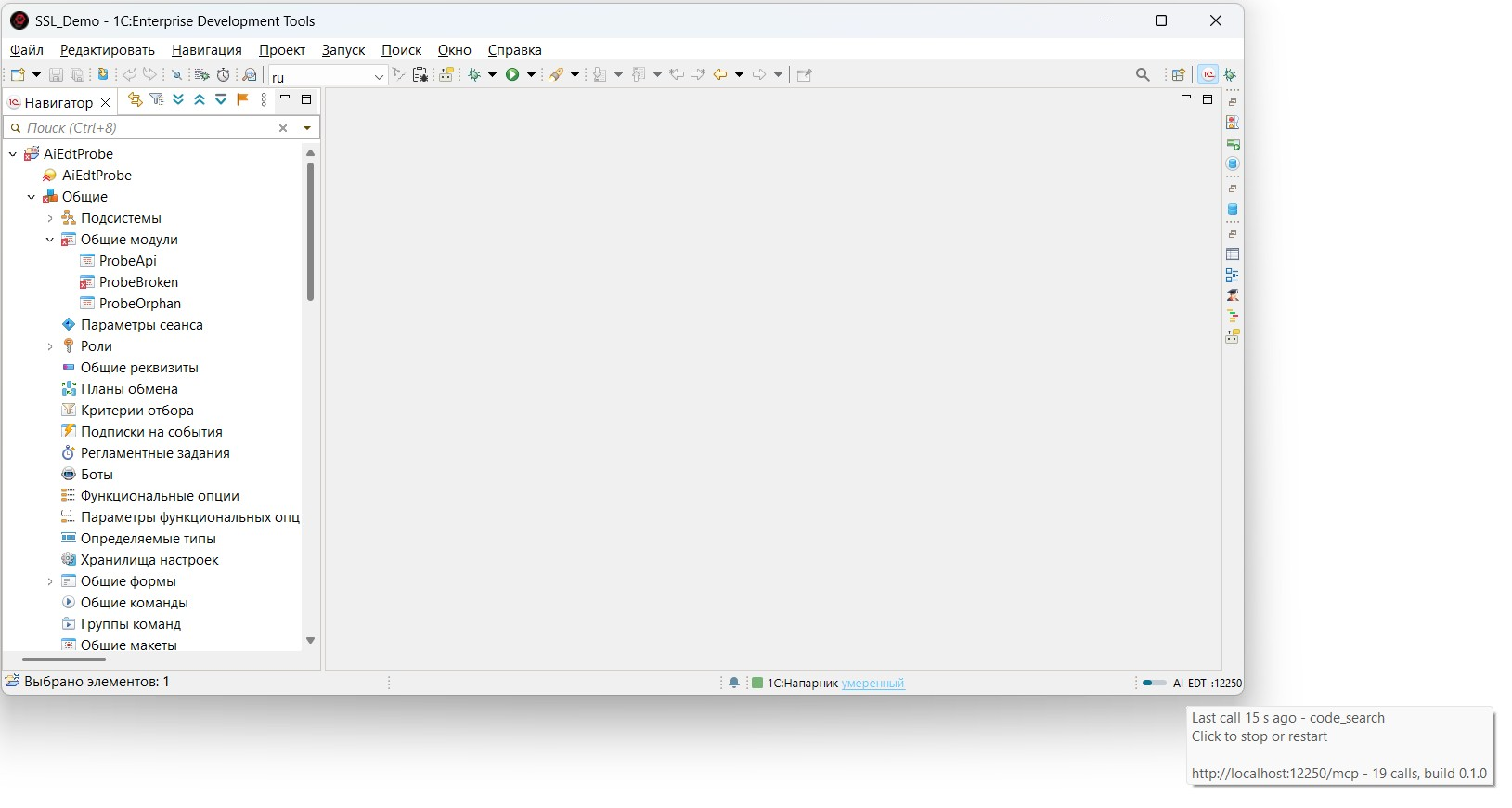Open the graduate-cap view in right trim
The image size is (1512, 808).
tap(1233, 295)
